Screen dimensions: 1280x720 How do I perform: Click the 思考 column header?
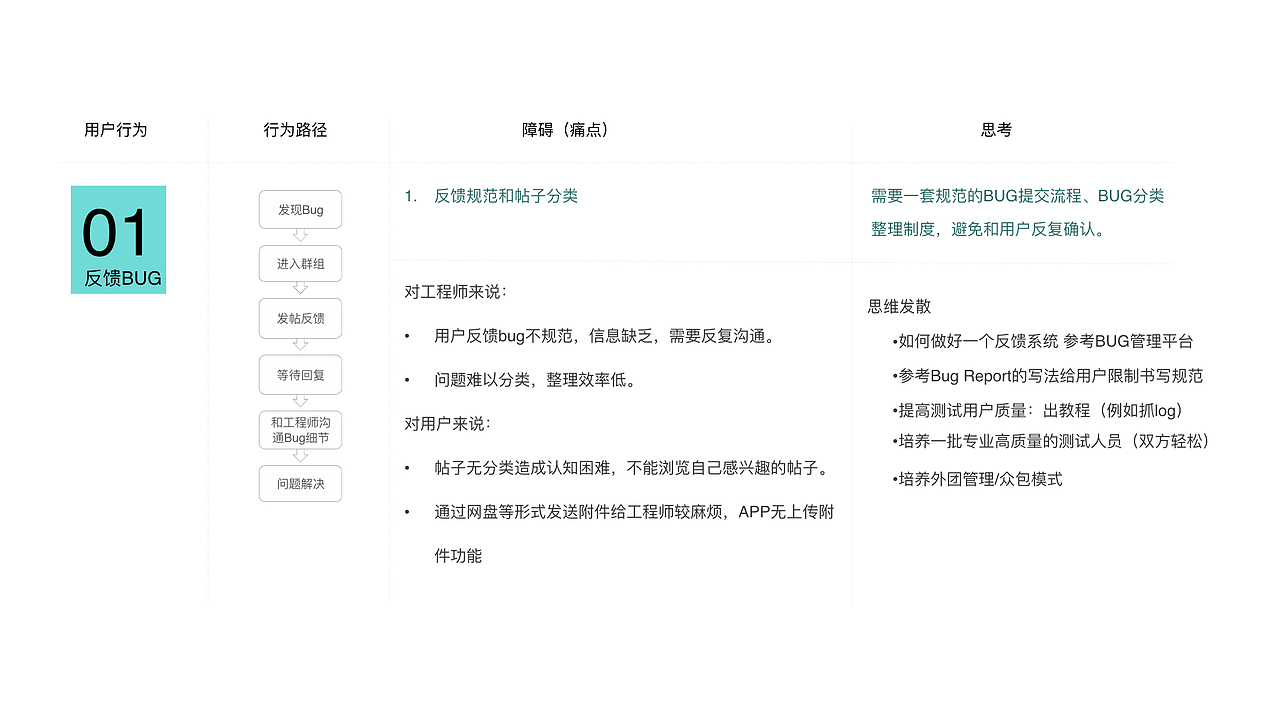coord(995,129)
